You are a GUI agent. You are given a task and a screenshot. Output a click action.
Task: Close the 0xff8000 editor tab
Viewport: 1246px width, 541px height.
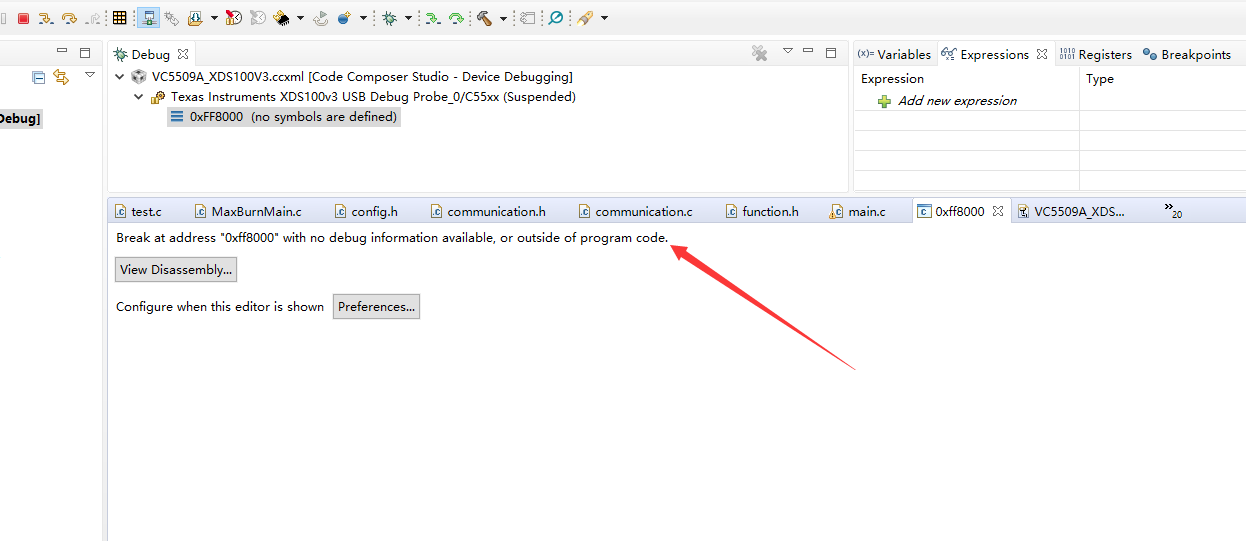(x=998, y=211)
